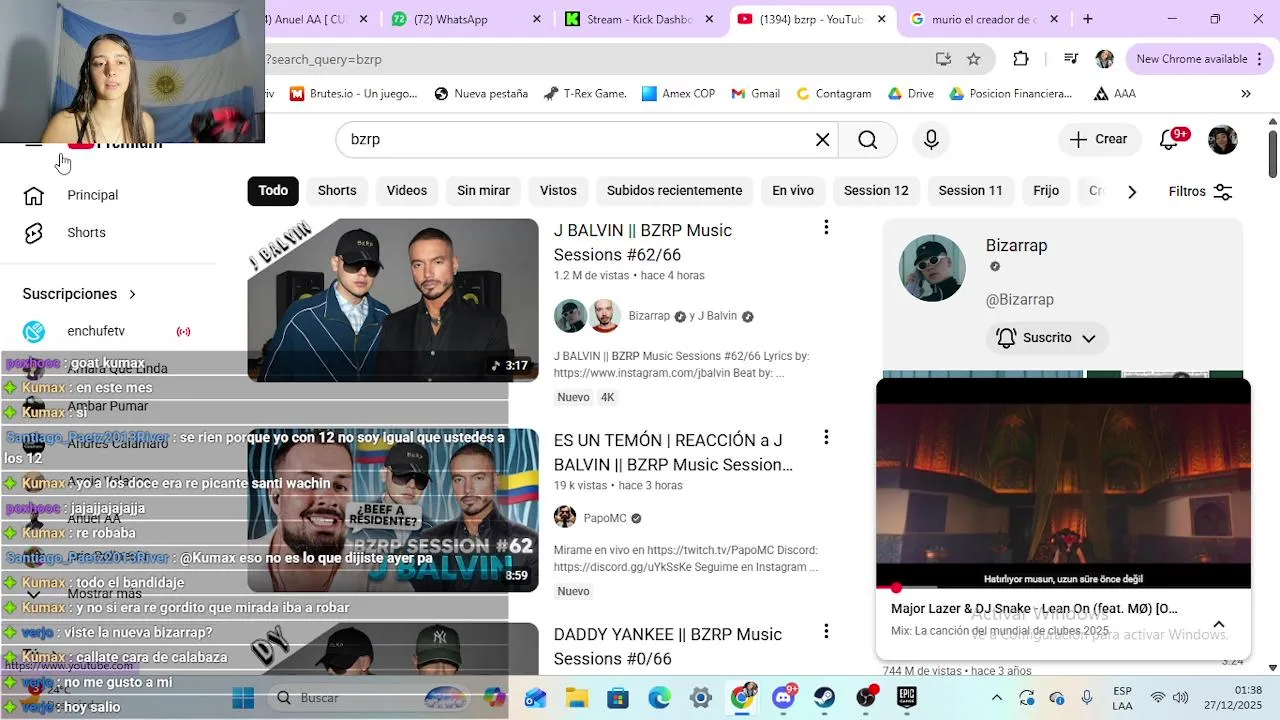Viewport: 1280px width, 720px height.
Task: Open Steam from the taskbar
Action: [825, 697]
